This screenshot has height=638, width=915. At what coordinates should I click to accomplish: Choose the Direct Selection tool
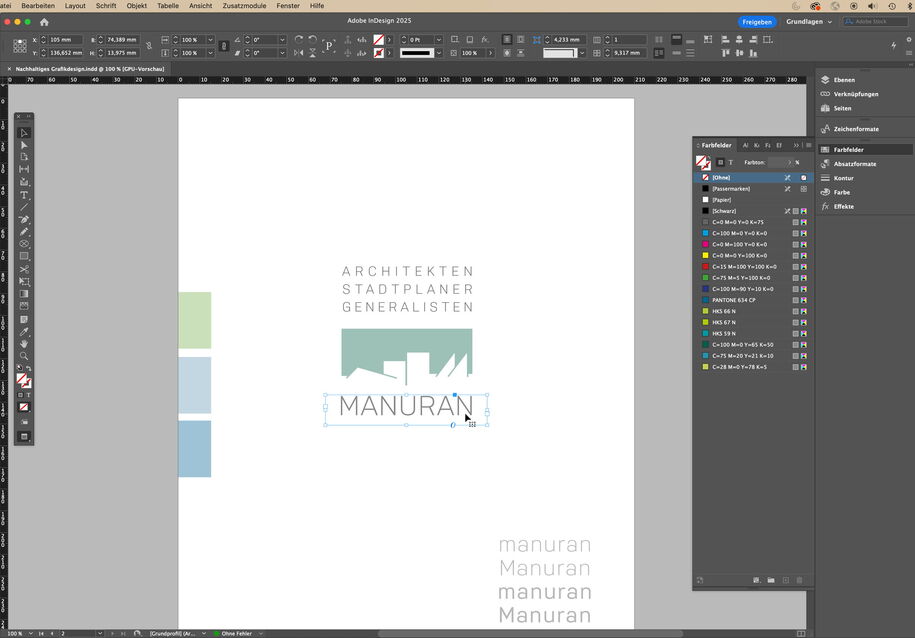25,145
